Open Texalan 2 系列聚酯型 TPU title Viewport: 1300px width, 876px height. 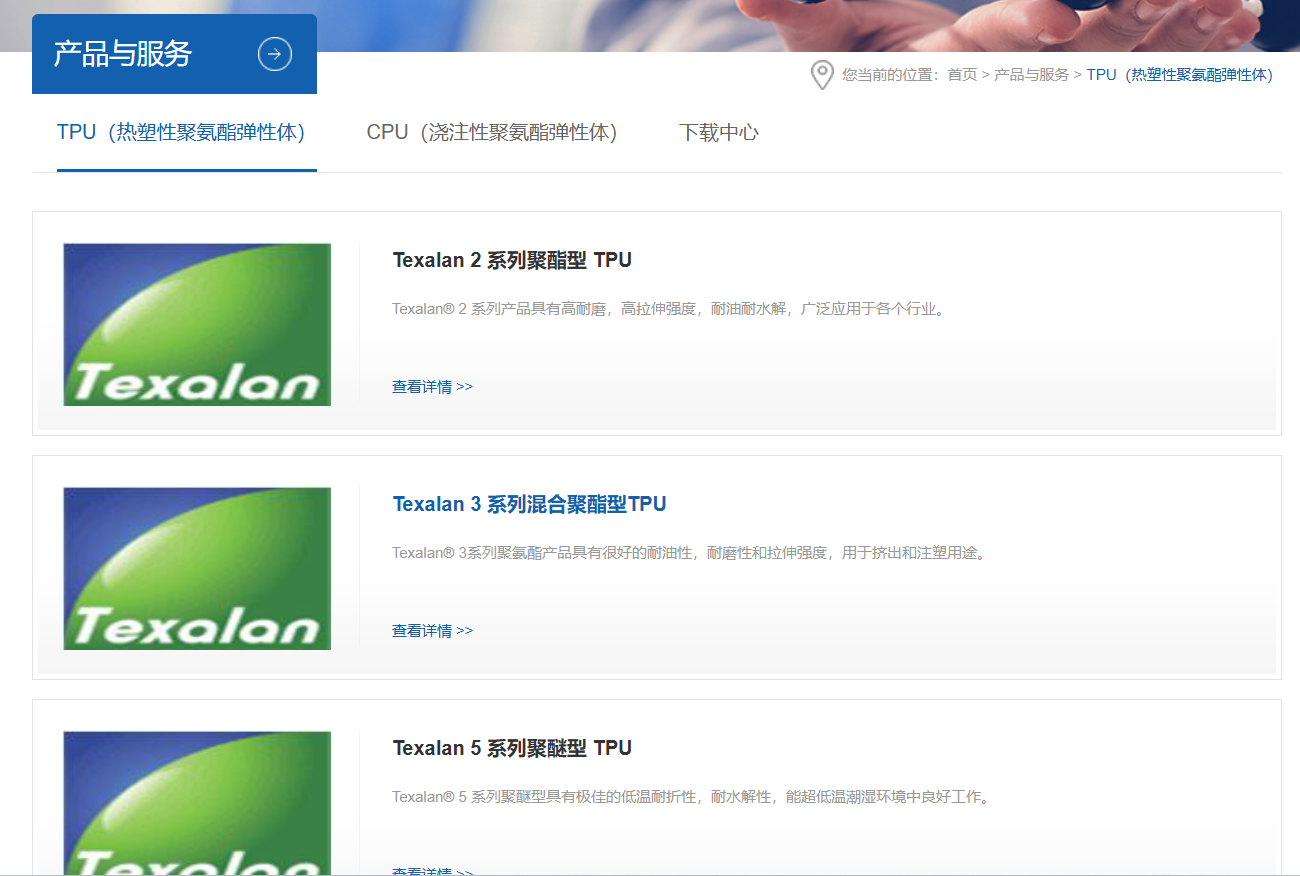pos(512,260)
